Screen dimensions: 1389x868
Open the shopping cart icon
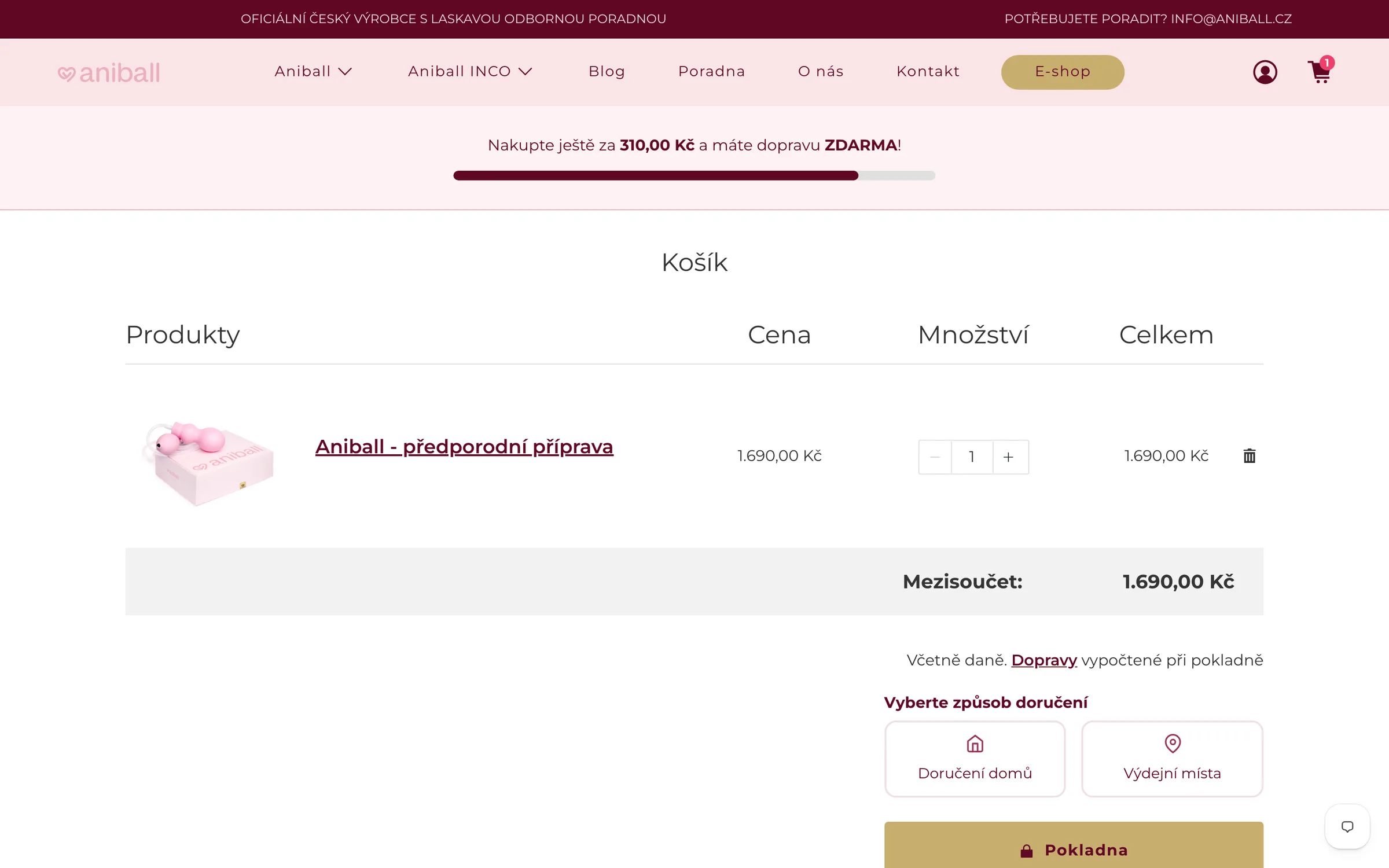click(1320, 72)
